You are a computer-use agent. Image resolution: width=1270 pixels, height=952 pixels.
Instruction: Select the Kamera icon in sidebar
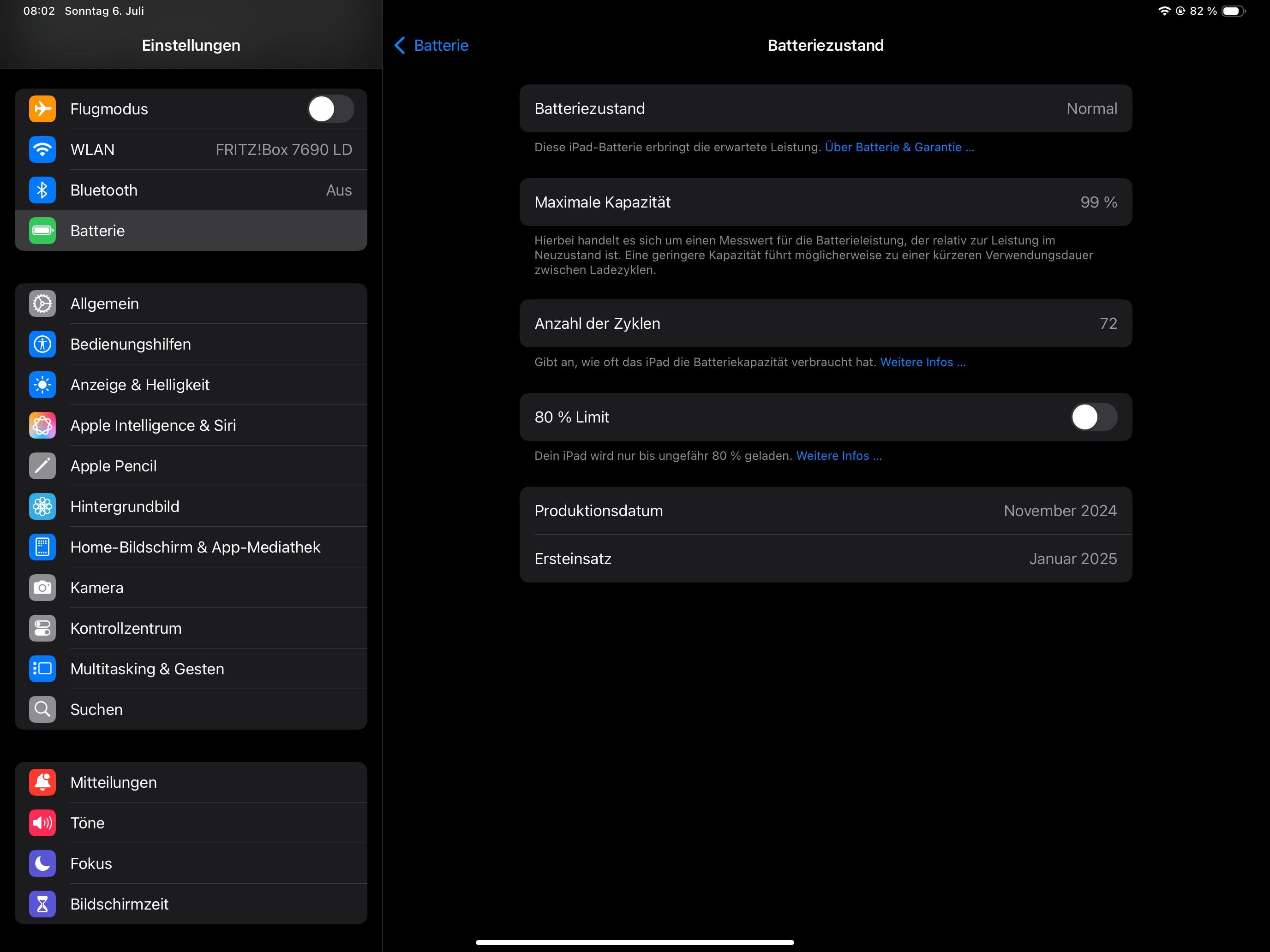(42, 588)
